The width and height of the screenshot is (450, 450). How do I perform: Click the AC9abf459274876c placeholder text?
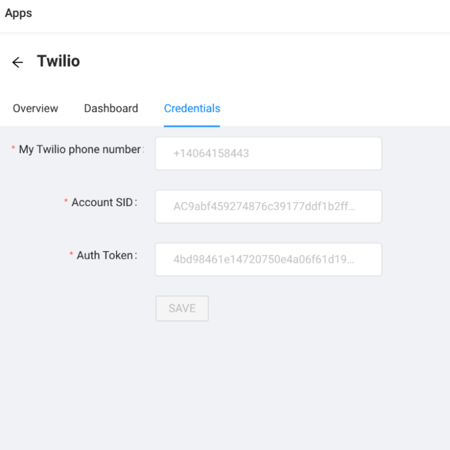pos(264,206)
